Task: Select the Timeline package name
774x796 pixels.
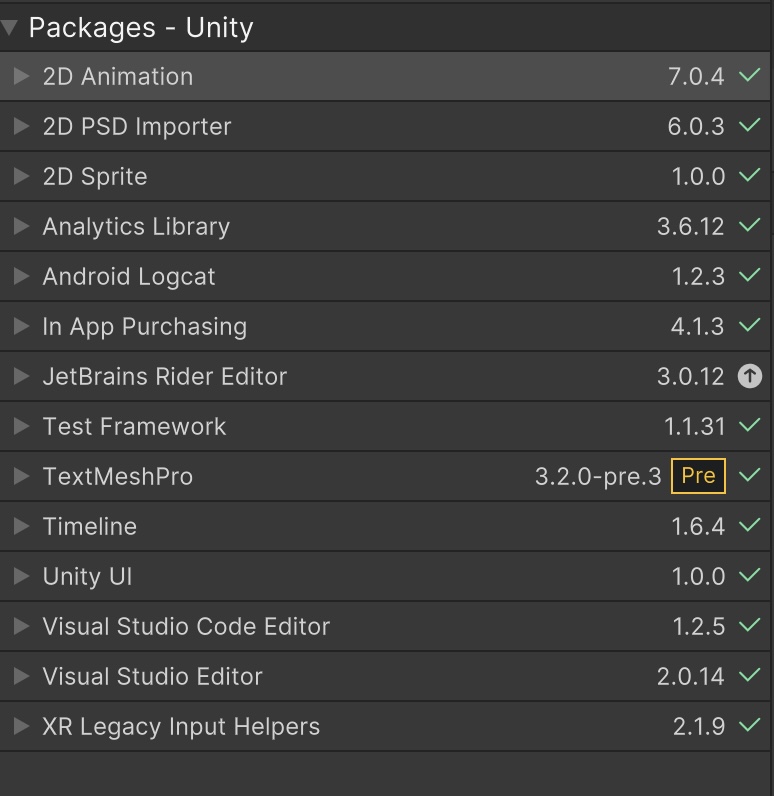Action: [90, 526]
